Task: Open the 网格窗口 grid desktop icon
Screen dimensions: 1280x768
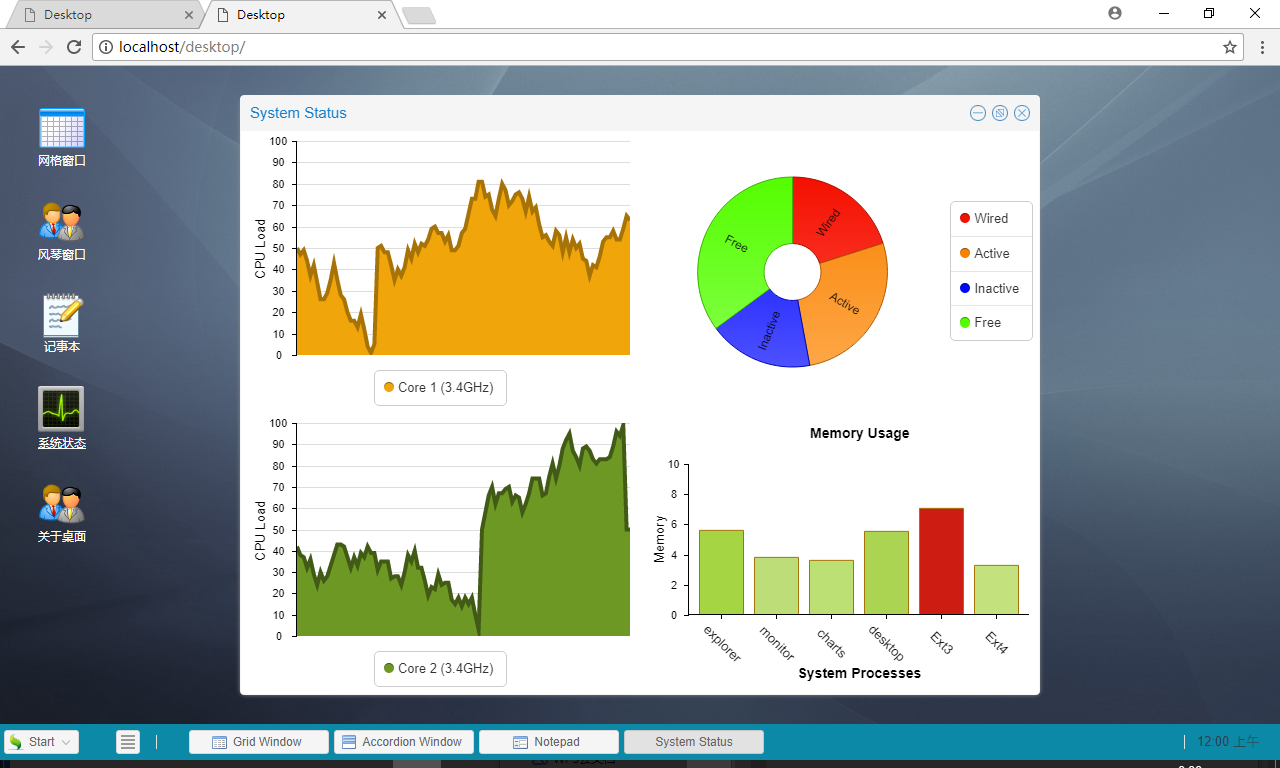Action: 62,137
